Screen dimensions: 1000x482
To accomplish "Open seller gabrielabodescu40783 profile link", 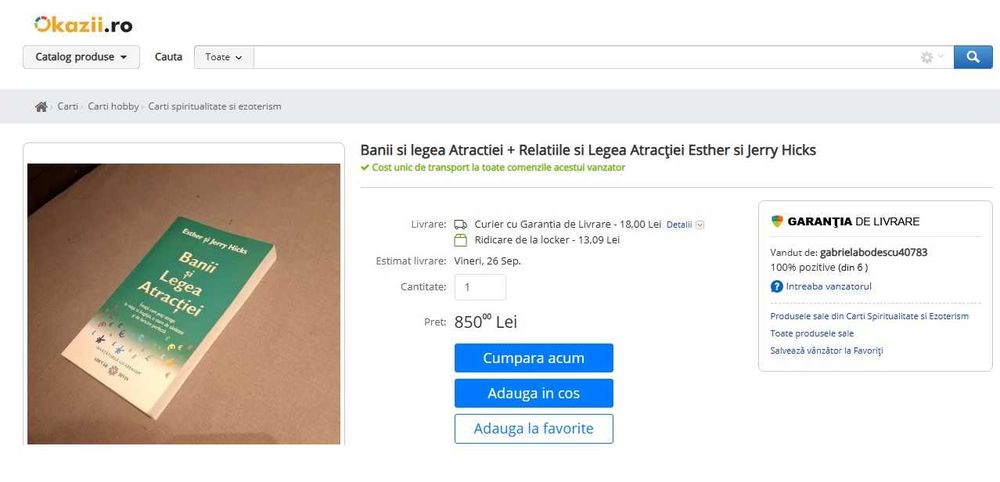I will (873, 252).
